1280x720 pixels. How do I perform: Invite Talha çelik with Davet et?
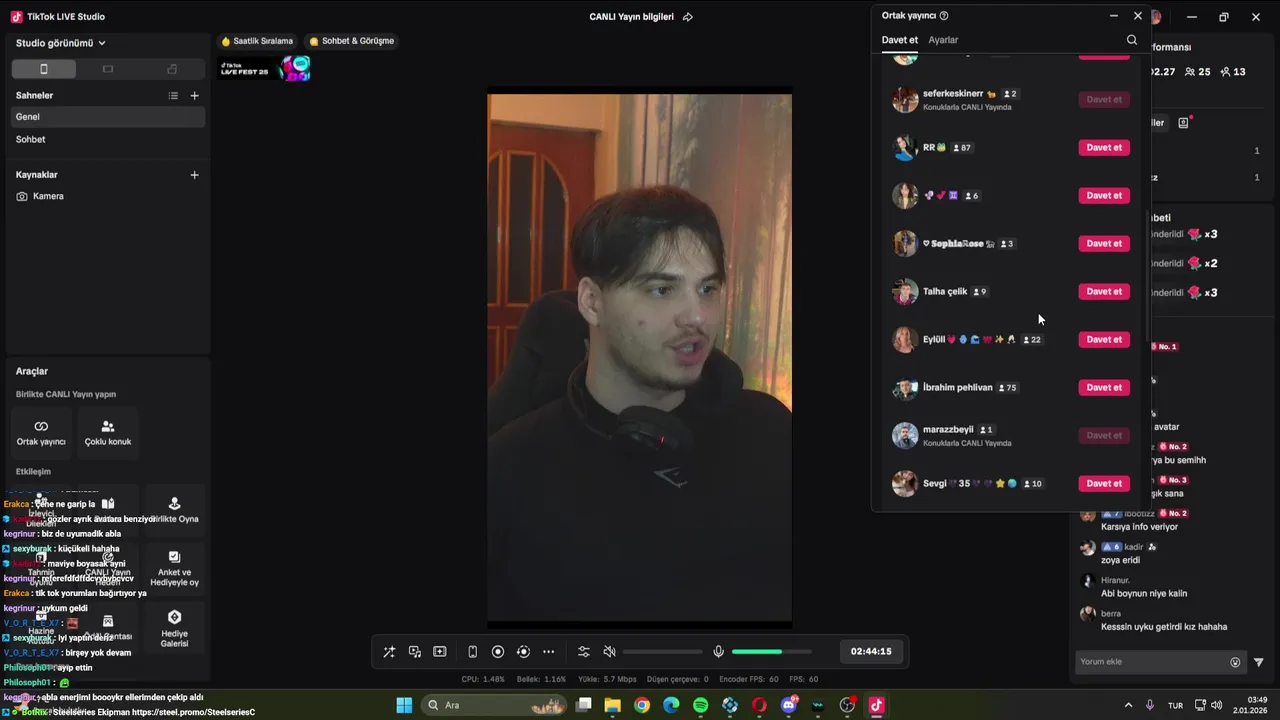point(1104,291)
